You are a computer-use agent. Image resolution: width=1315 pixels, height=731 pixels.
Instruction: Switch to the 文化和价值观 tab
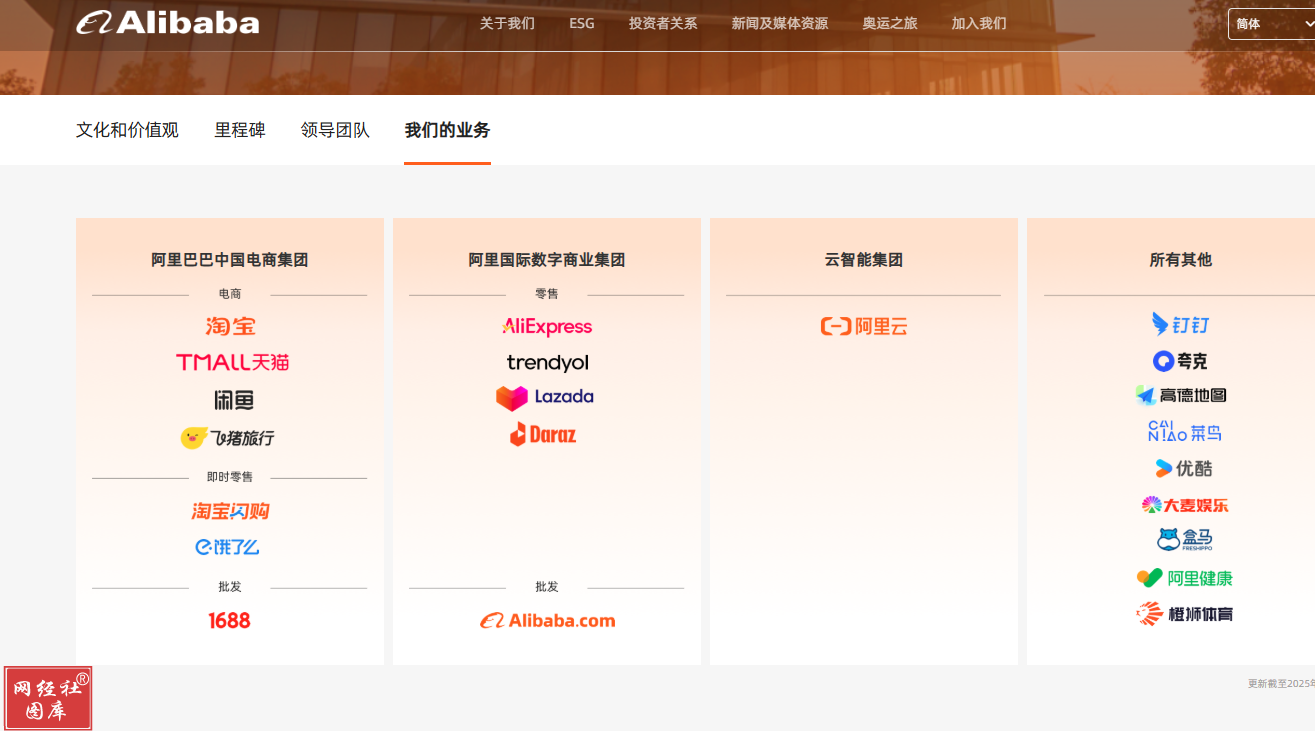(127, 130)
